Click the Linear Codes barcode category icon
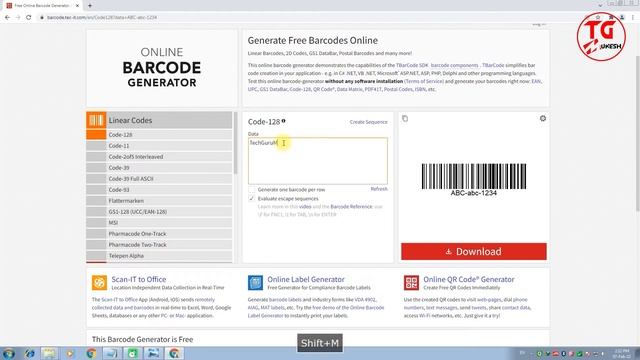This screenshot has height=360, width=640. [x=96, y=120]
